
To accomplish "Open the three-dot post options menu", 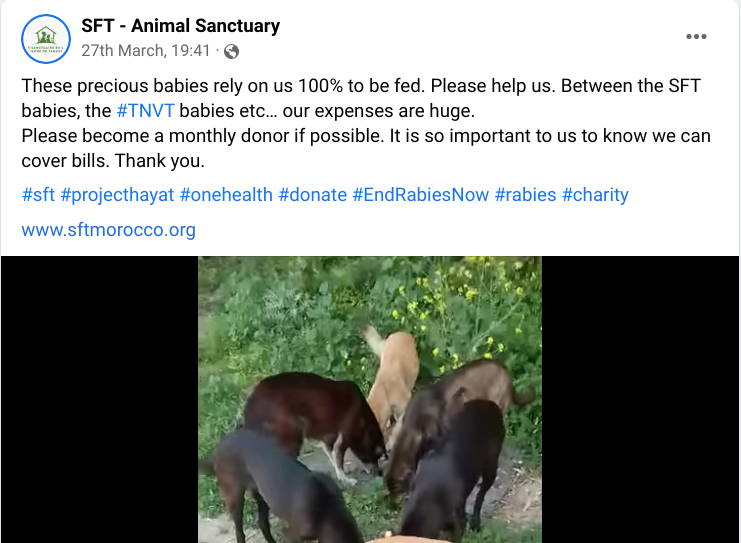I will click(696, 36).
